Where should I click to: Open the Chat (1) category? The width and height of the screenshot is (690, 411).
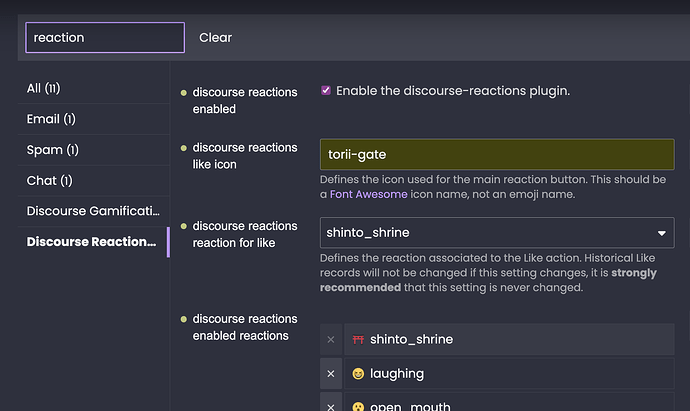pos(94,180)
